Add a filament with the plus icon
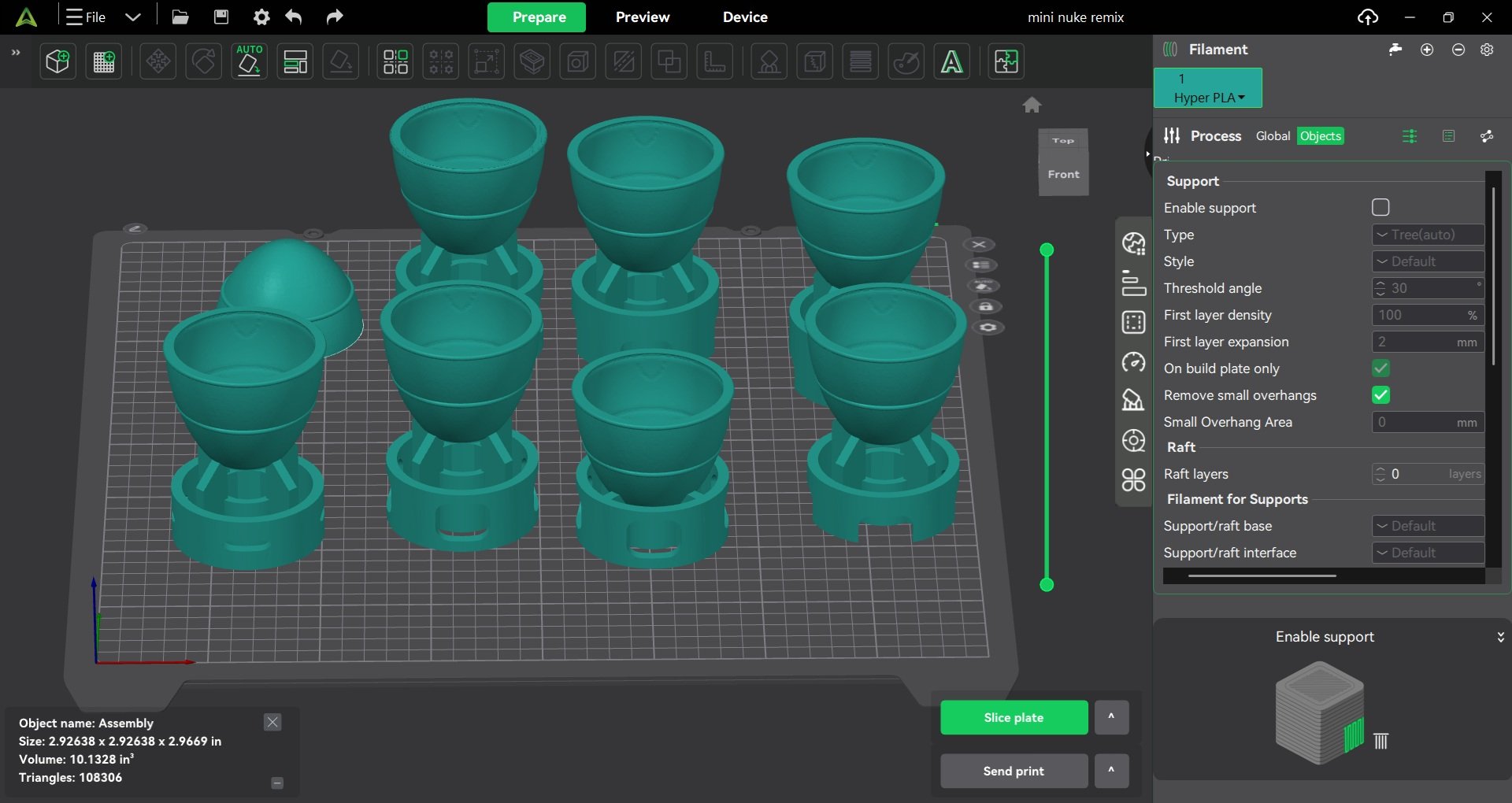Viewport: 1512px width, 803px height. pyautogui.click(x=1427, y=50)
